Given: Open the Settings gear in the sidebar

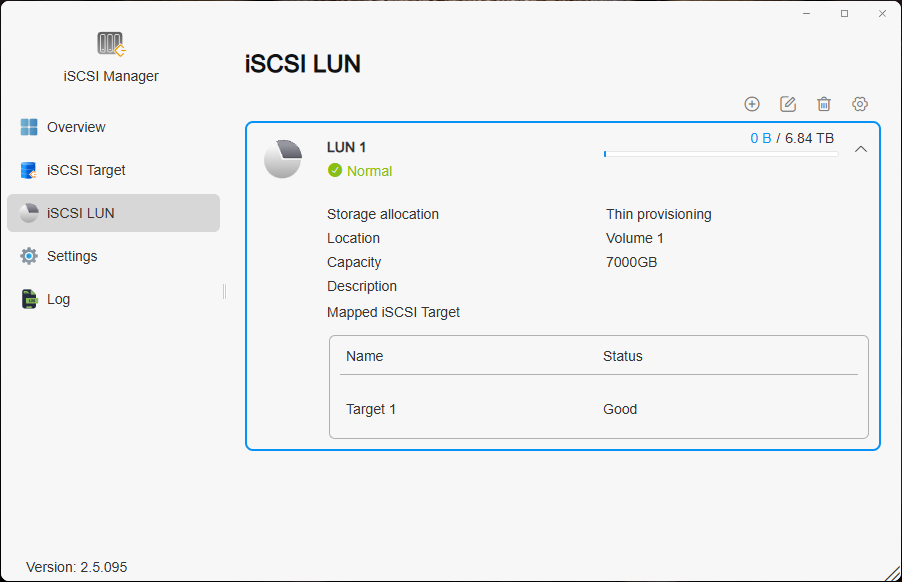Looking at the screenshot, I should click(28, 256).
